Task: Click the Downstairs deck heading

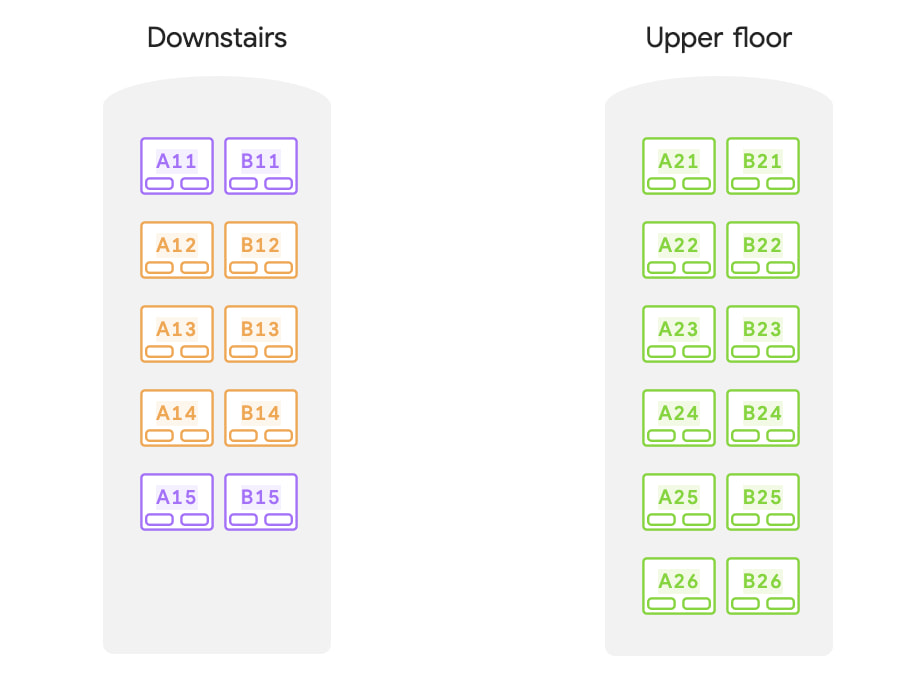Action: [217, 38]
